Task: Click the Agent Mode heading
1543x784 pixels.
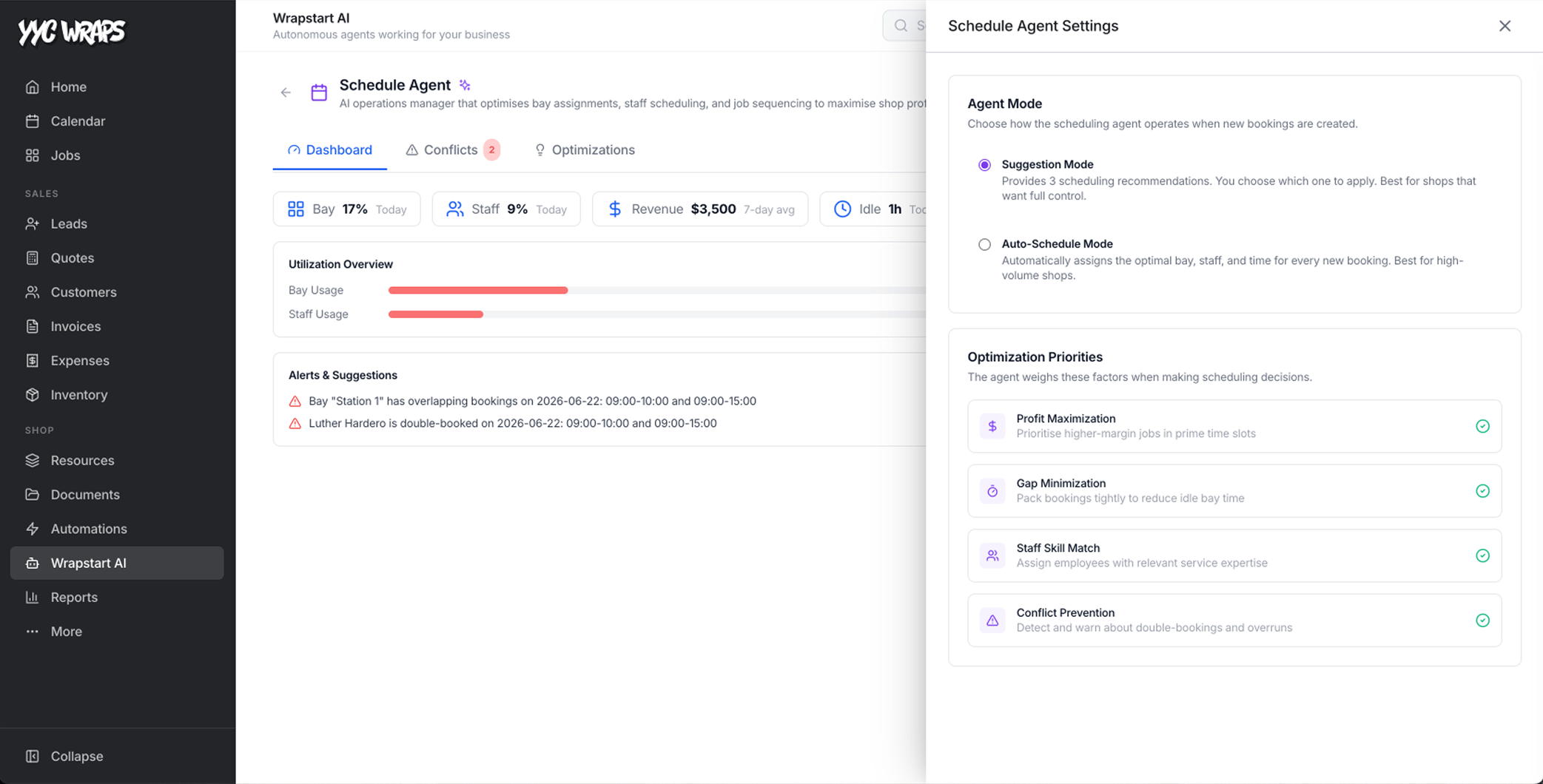Action: click(x=1004, y=104)
